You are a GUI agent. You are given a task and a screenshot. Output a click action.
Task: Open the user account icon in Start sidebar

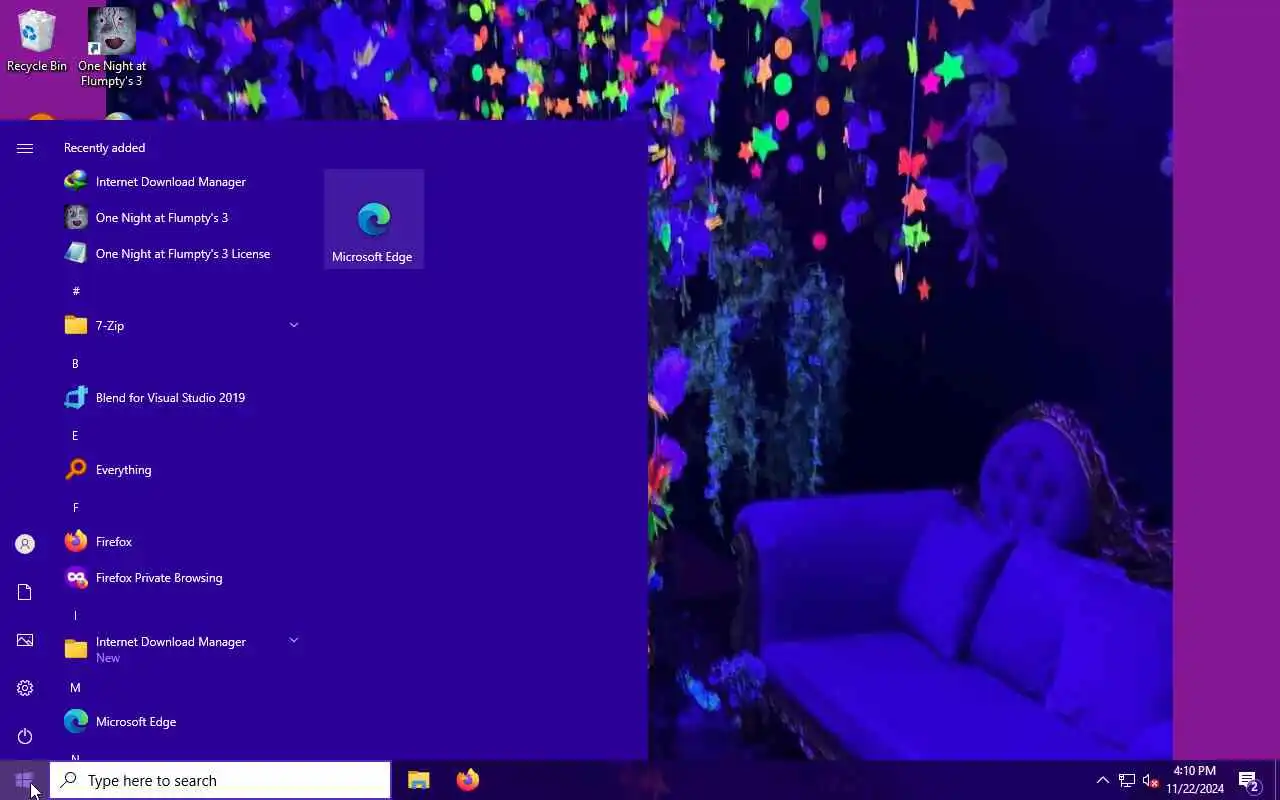coord(25,544)
